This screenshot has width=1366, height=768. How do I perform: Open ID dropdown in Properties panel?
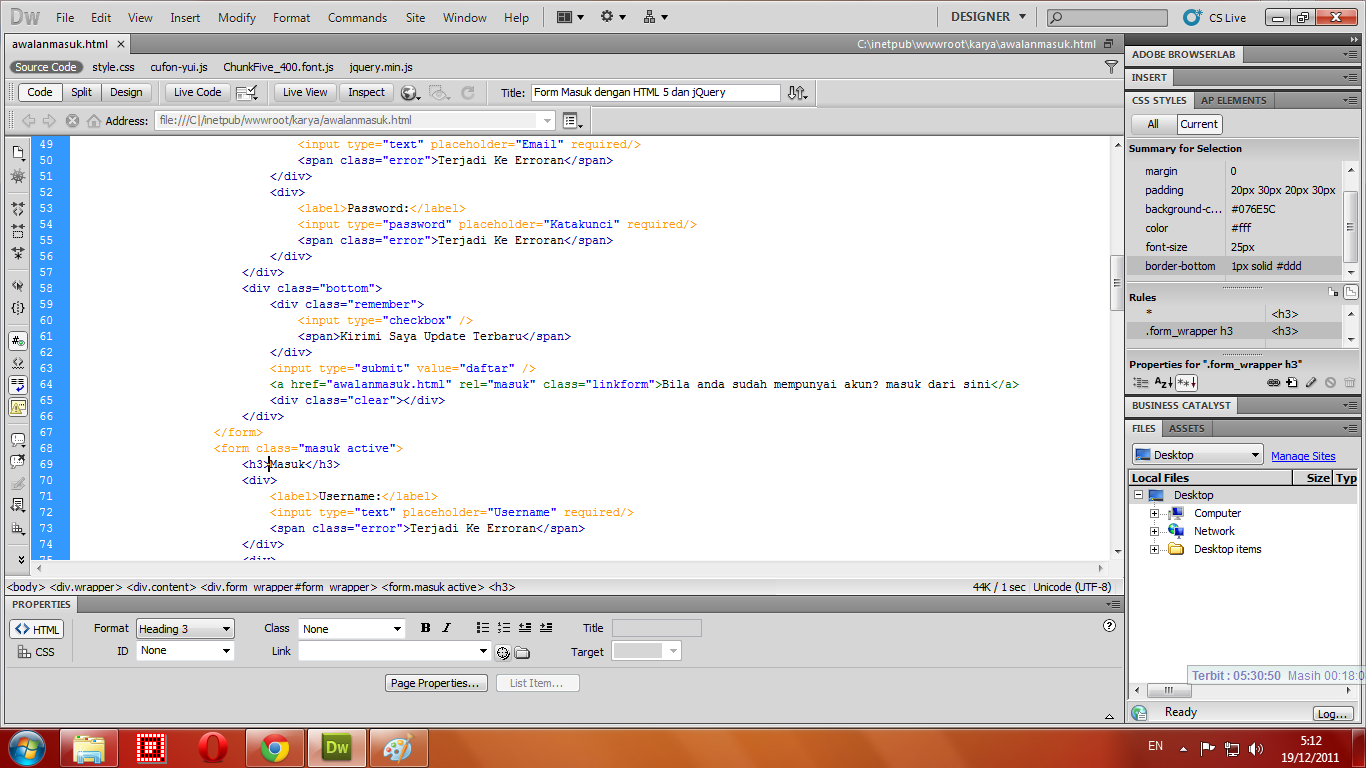(x=185, y=651)
